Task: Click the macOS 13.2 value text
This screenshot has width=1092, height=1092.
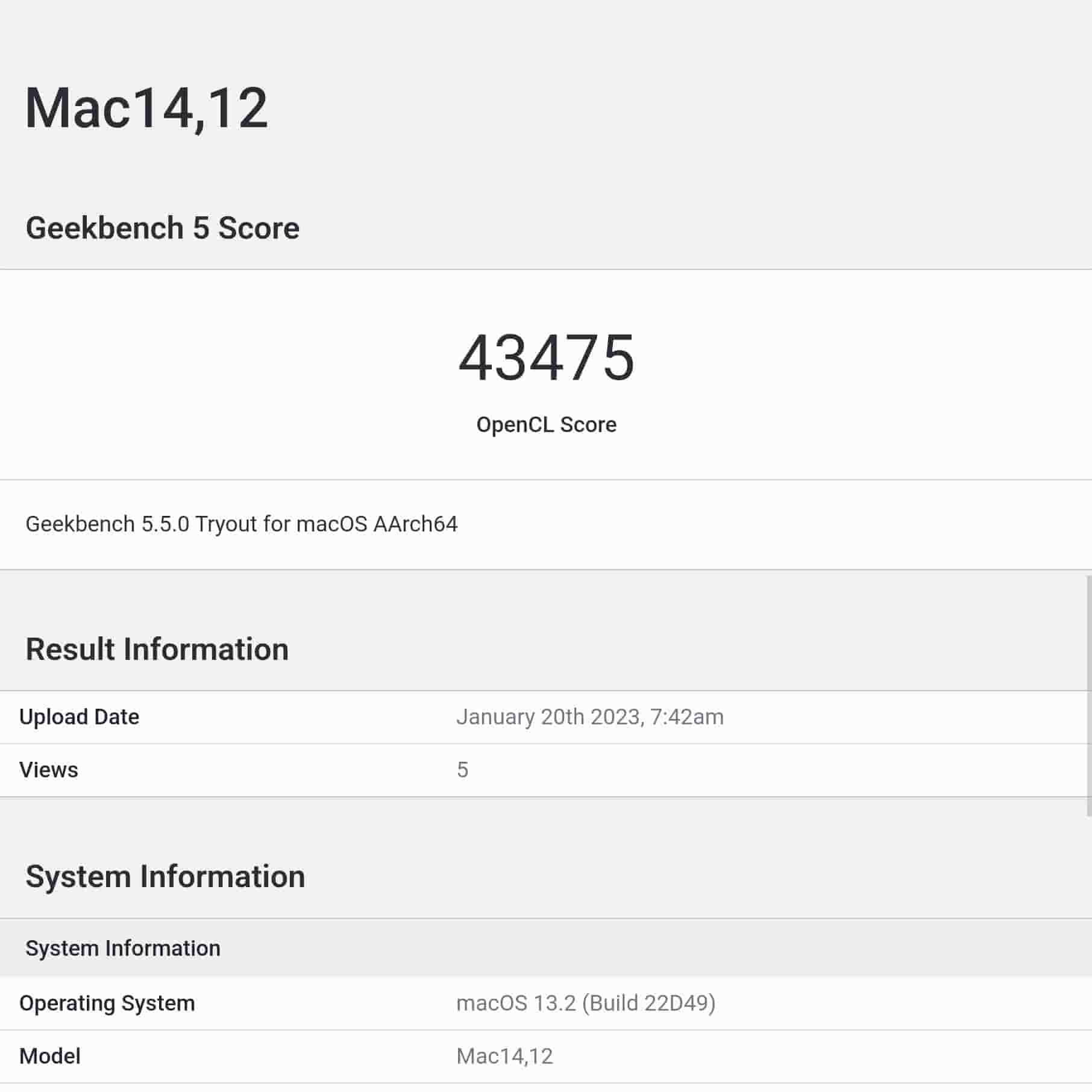Action: tap(516, 1003)
